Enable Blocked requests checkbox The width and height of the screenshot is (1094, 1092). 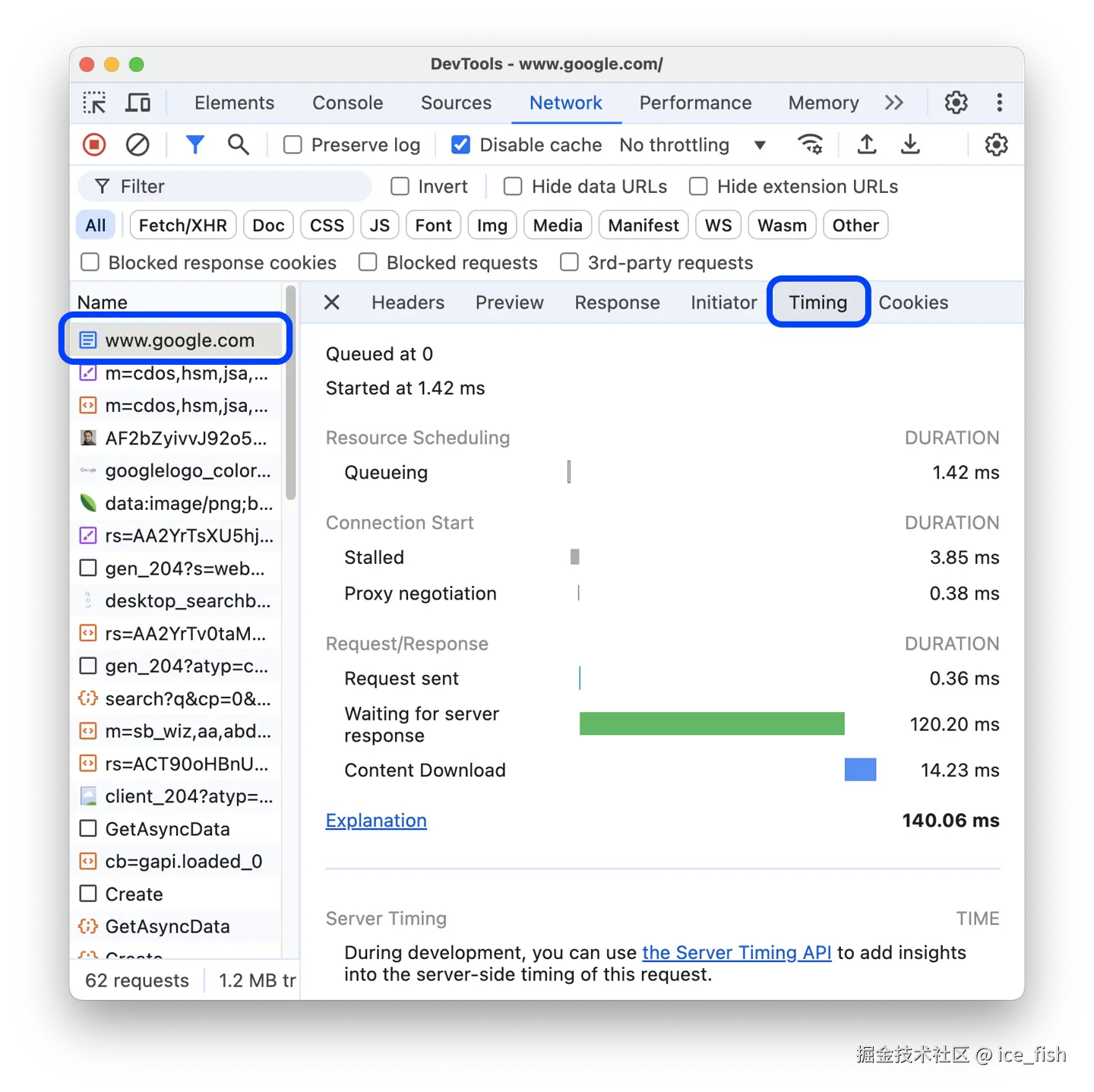pyautogui.click(x=368, y=262)
